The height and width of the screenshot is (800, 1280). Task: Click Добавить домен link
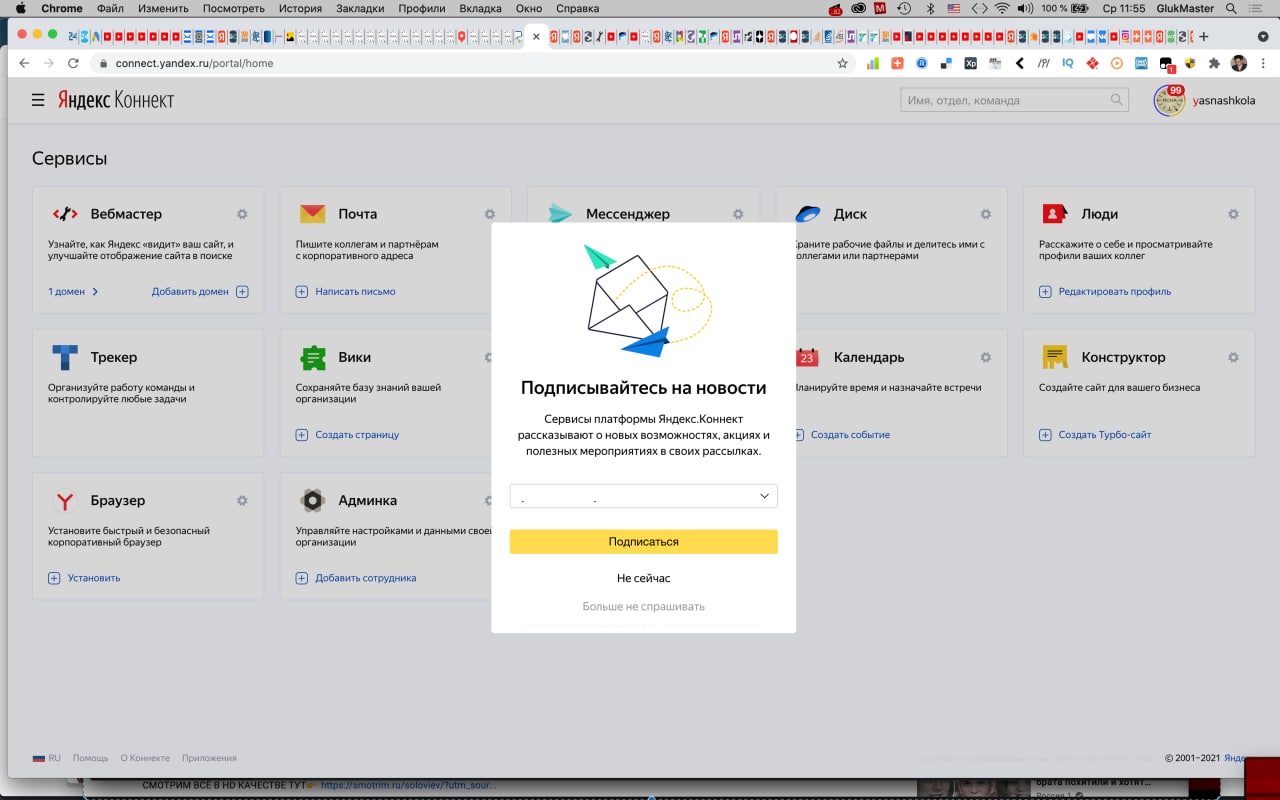(x=200, y=292)
